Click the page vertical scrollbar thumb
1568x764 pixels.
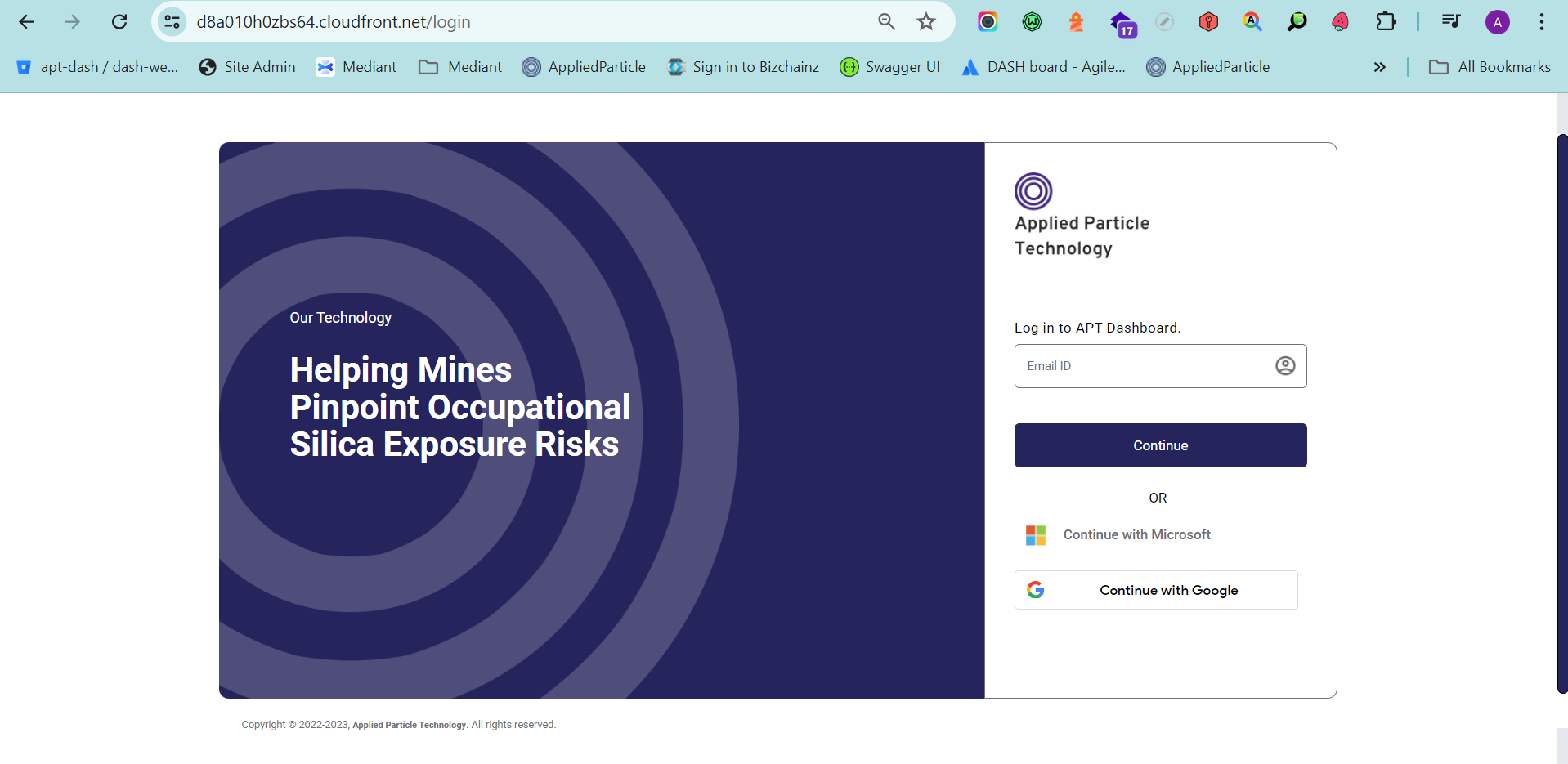point(1562,413)
